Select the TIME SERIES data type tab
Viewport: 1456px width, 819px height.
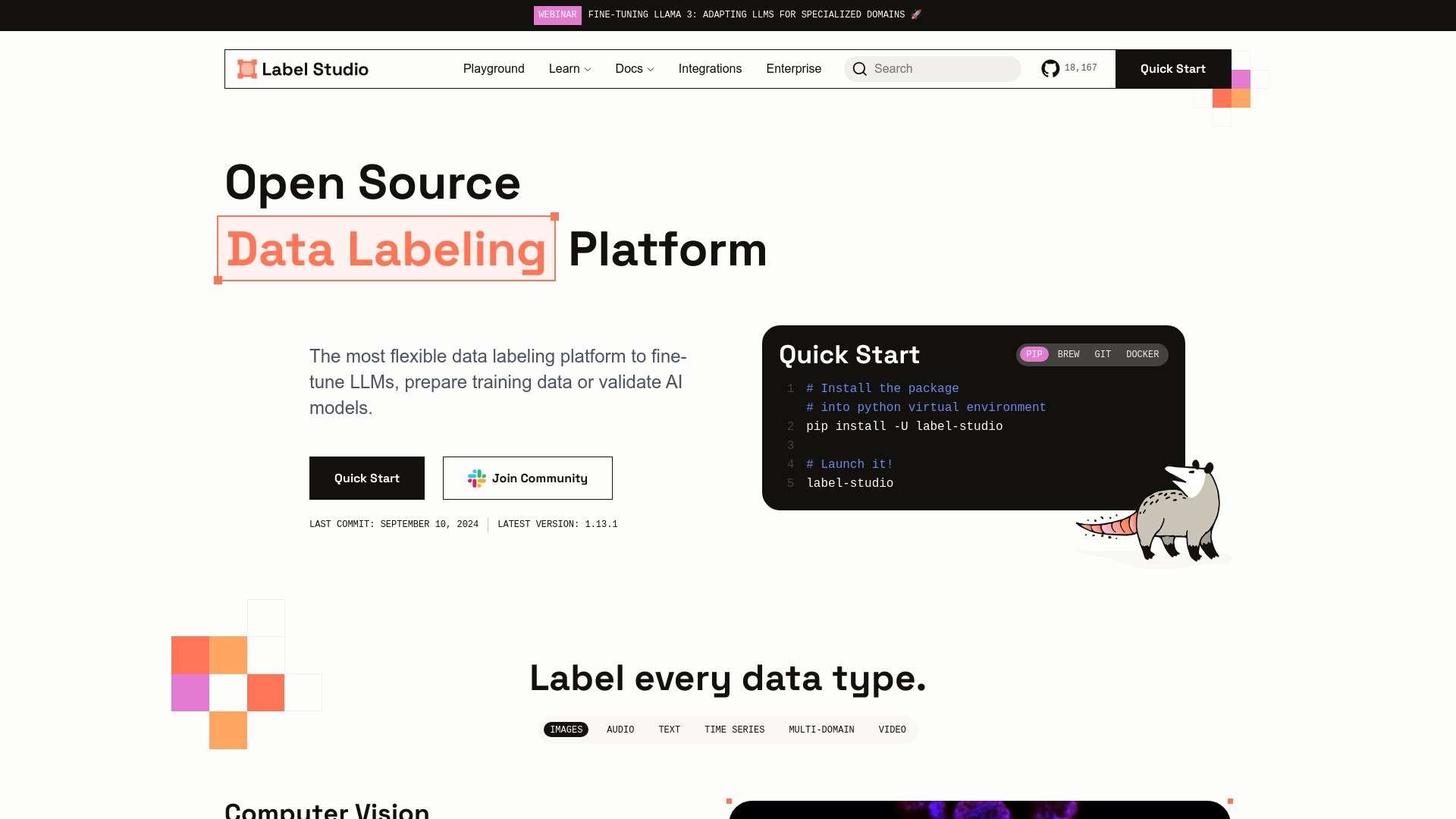[x=734, y=730]
